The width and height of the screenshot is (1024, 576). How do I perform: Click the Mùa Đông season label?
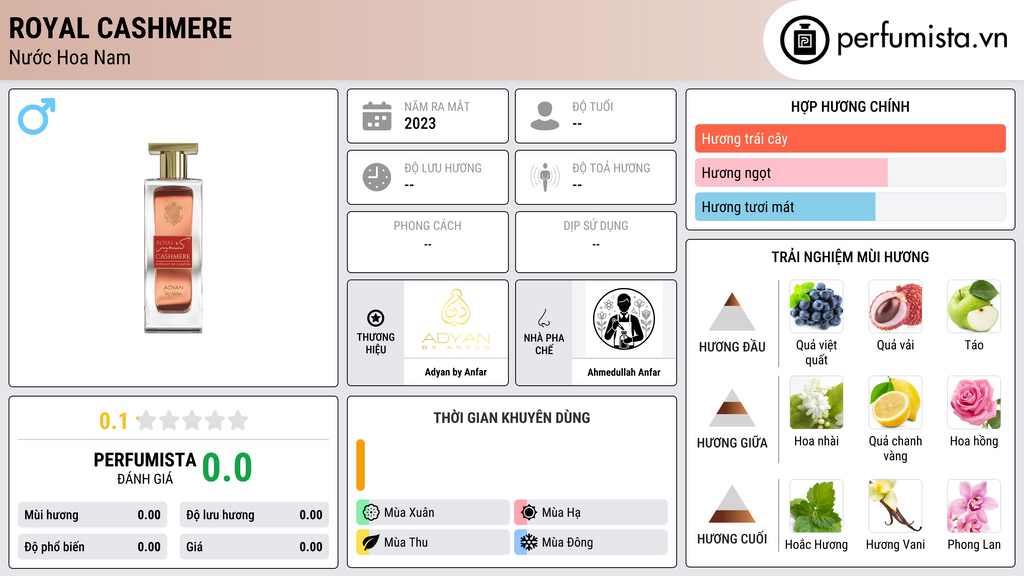click(x=568, y=542)
